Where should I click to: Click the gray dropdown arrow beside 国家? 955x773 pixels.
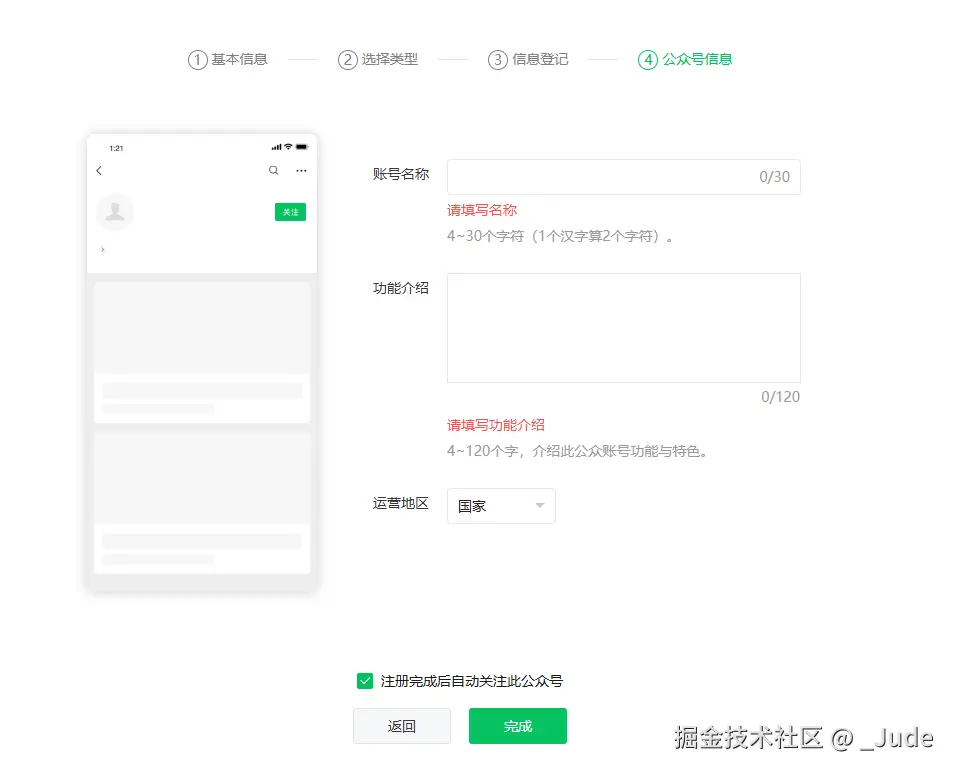coord(540,506)
